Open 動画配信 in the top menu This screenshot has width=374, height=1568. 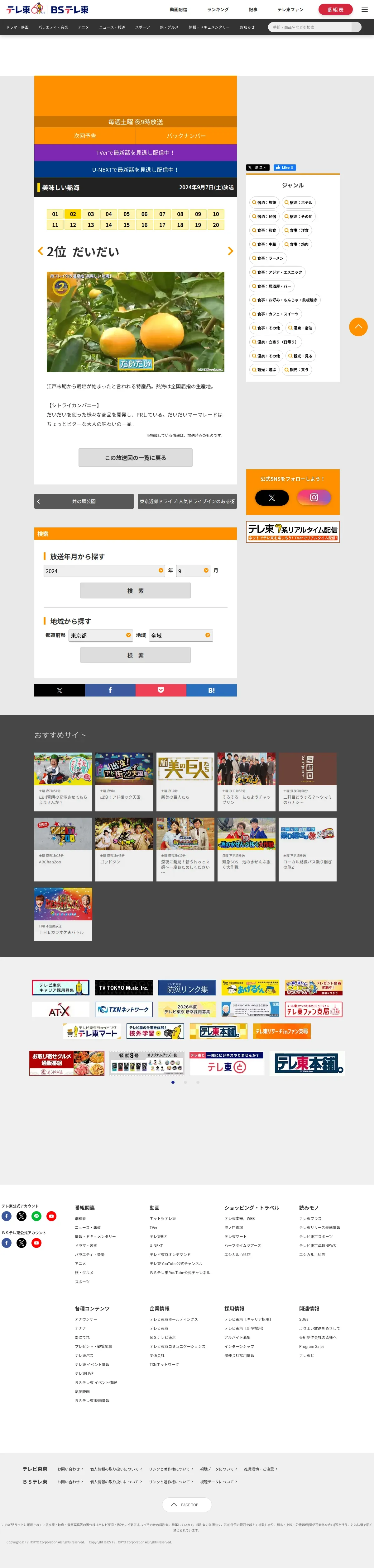(x=179, y=10)
